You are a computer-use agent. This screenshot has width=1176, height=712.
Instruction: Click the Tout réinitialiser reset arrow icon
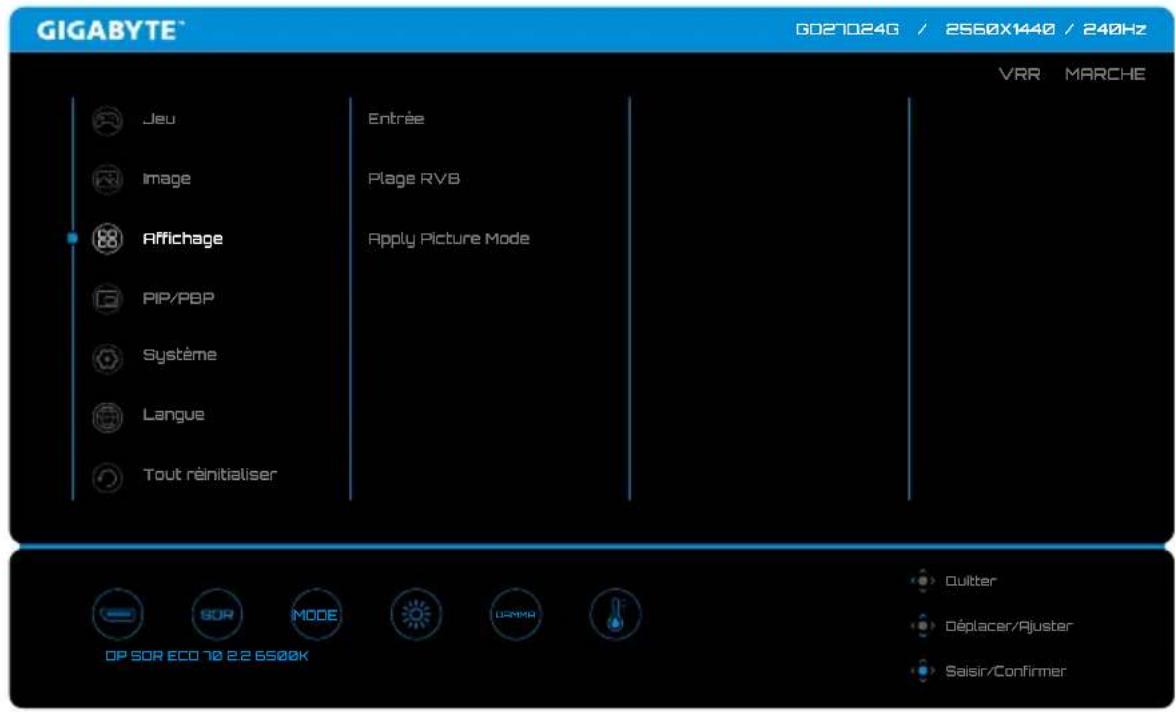coord(107,477)
